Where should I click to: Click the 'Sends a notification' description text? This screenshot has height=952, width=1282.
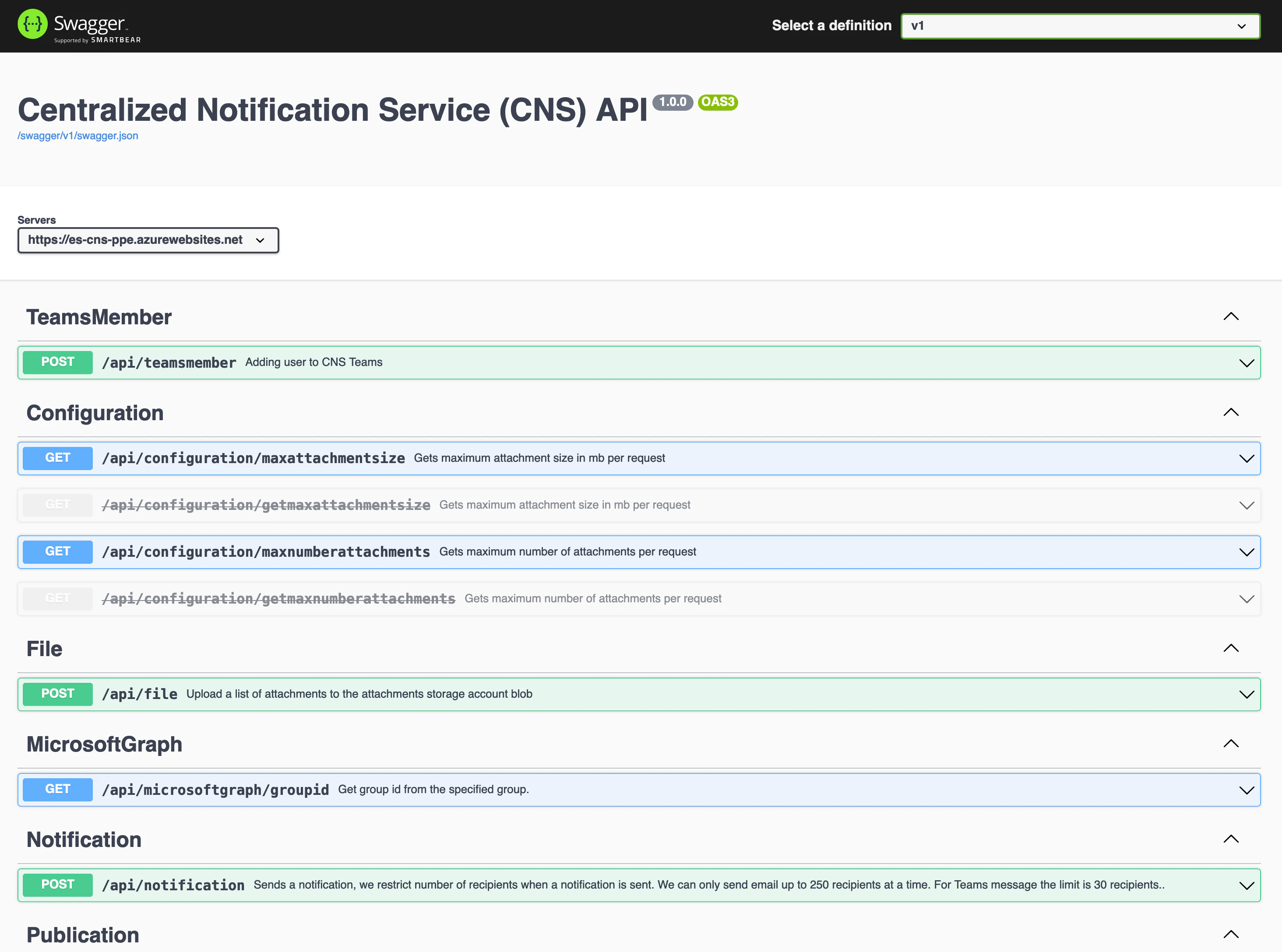coord(709,885)
